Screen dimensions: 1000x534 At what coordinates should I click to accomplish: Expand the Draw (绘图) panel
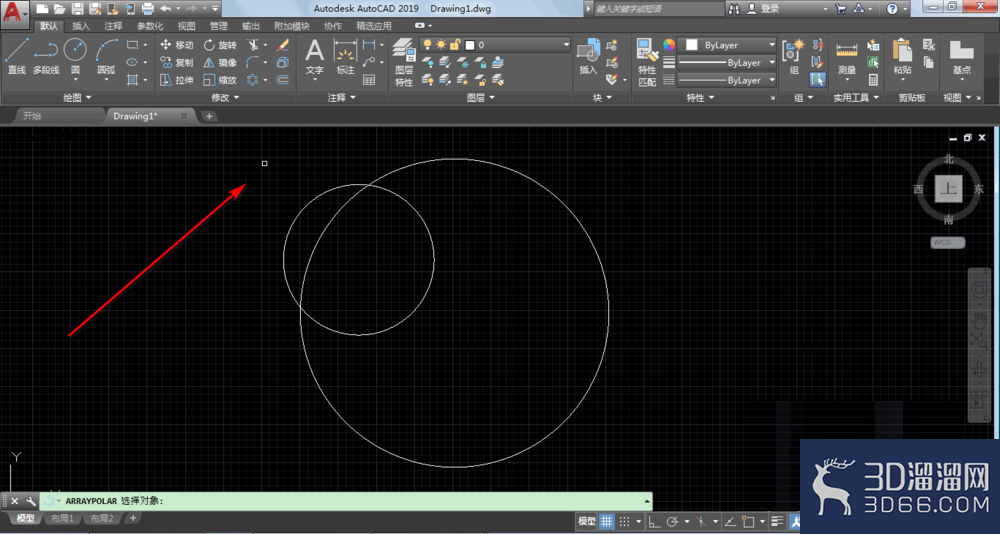pos(77,98)
